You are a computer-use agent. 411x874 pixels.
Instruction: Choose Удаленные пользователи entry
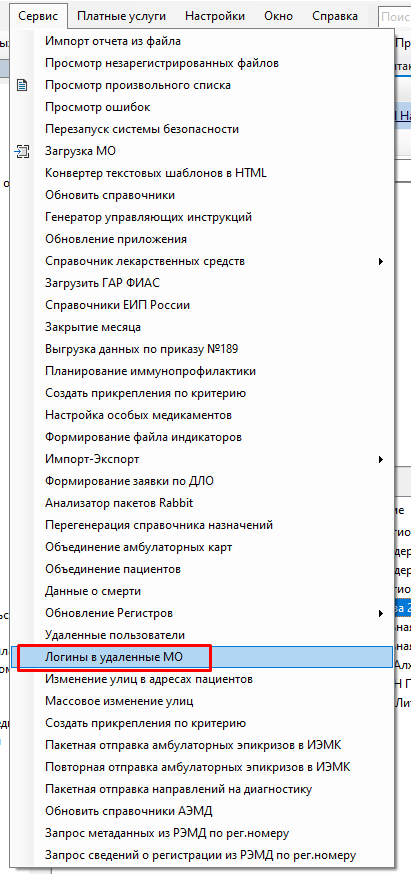(115, 635)
